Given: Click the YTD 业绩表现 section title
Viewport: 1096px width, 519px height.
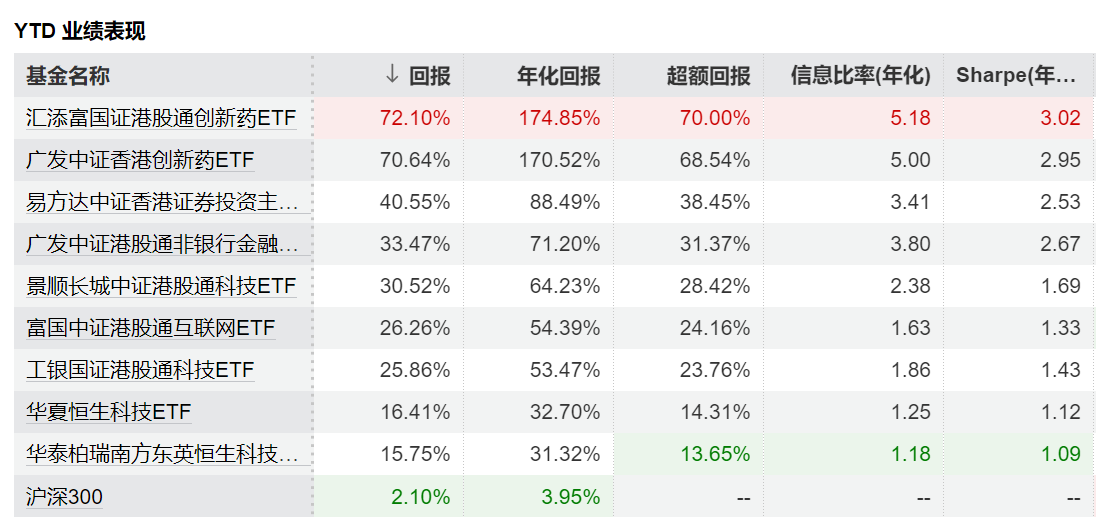Looking at the screenshot, I should coord(80,31).
